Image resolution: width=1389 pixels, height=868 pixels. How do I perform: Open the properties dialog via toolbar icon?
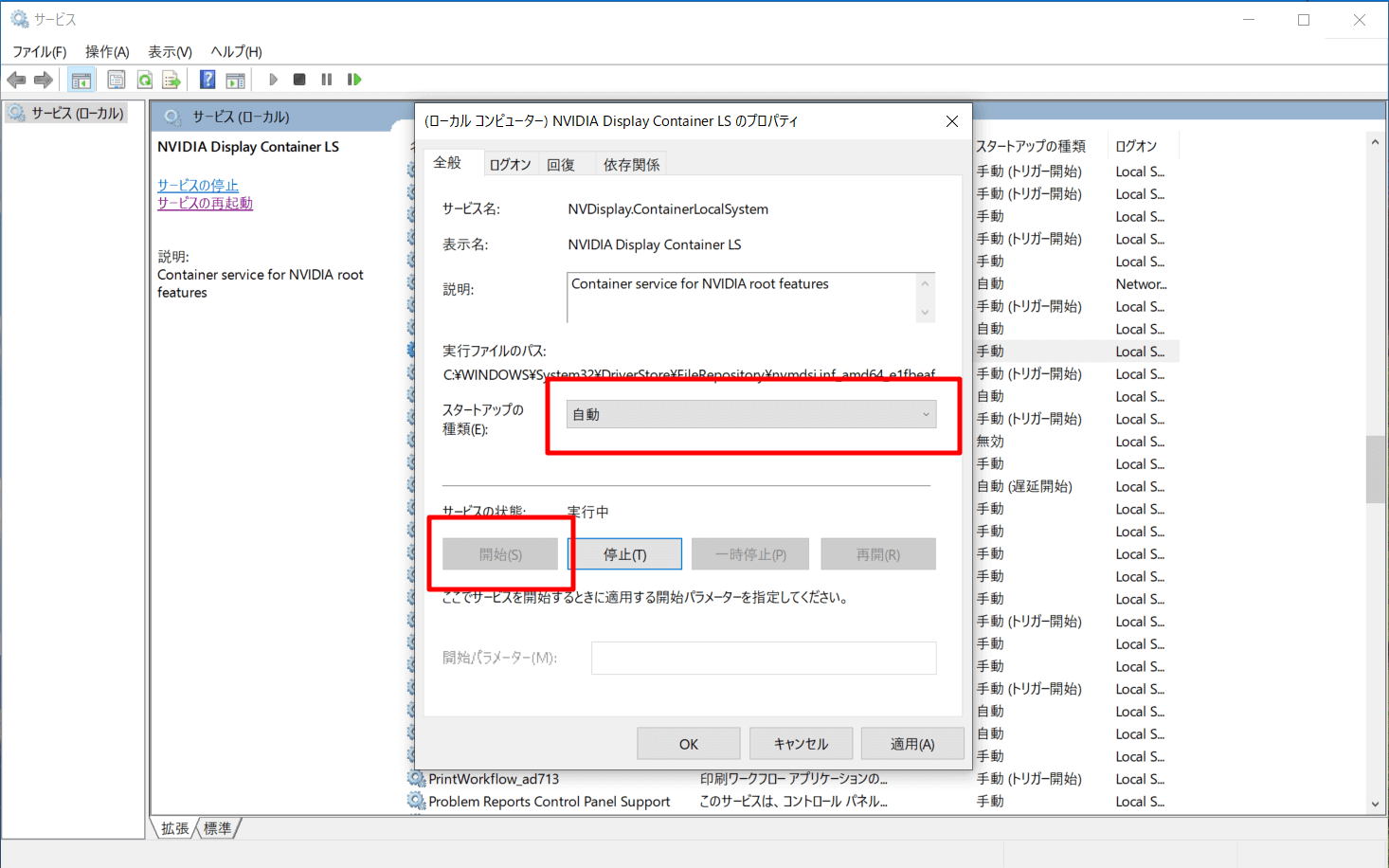tap(116, 79)
